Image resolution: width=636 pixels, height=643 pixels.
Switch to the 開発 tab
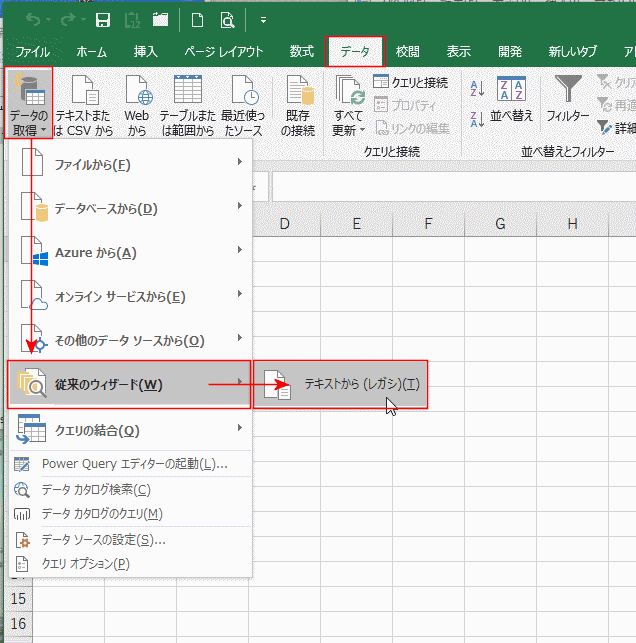click(510, 52)
